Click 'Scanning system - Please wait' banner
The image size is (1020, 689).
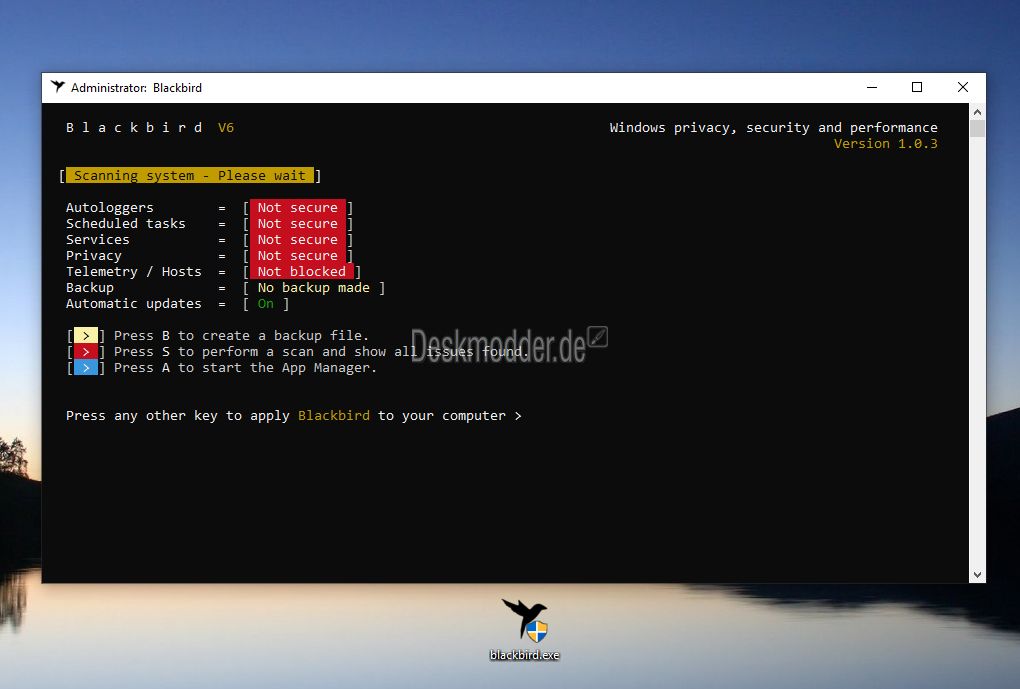point(189,176)
